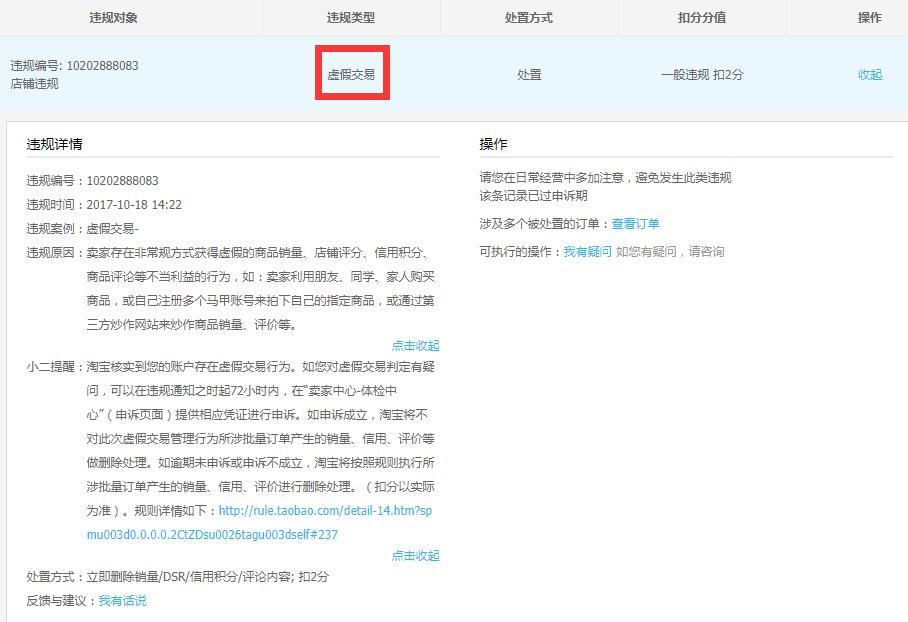908x622 pixels.
Task: Select the highlighted 虚假交易 violation type
Action: coord(350,74)
